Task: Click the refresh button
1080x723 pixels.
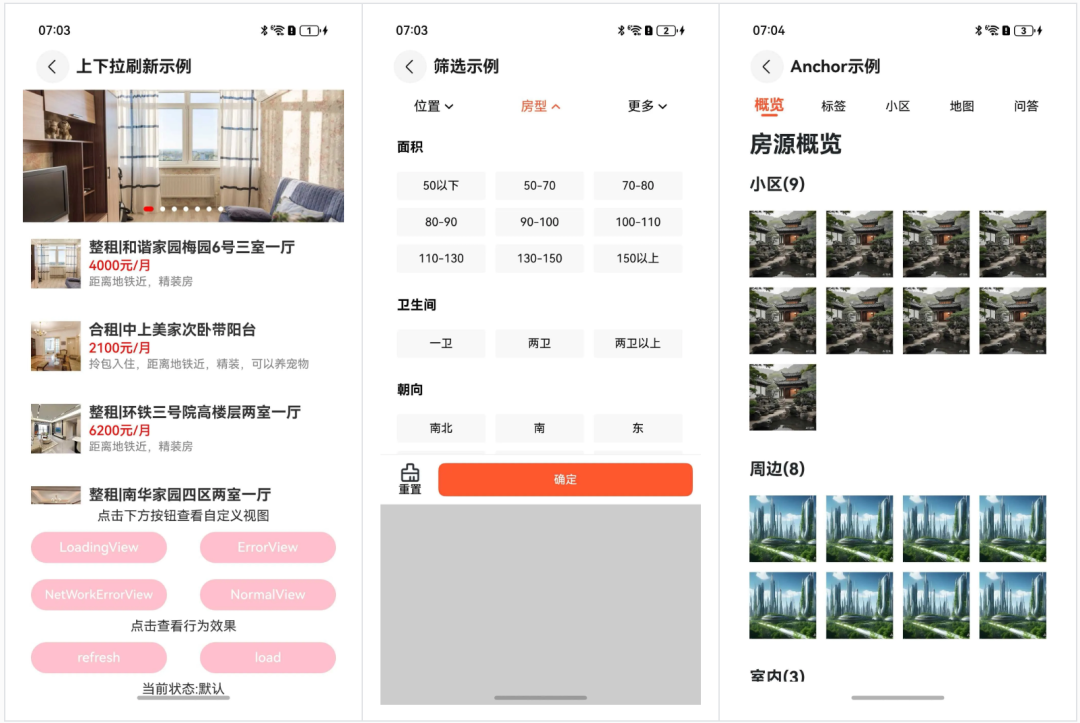Action: [x=98, y=658]
